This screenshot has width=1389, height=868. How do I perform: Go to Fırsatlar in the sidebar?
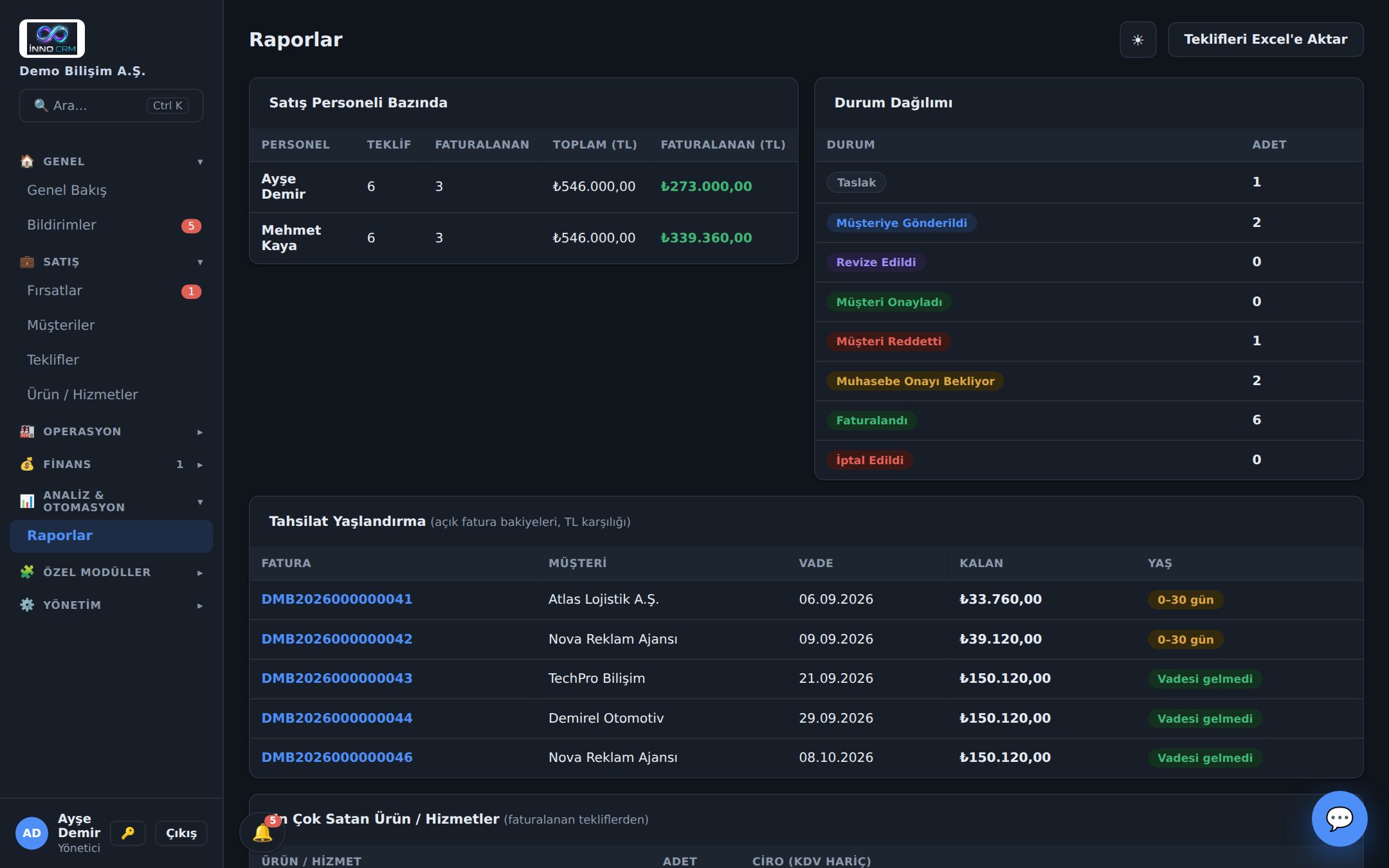point(111,291)
